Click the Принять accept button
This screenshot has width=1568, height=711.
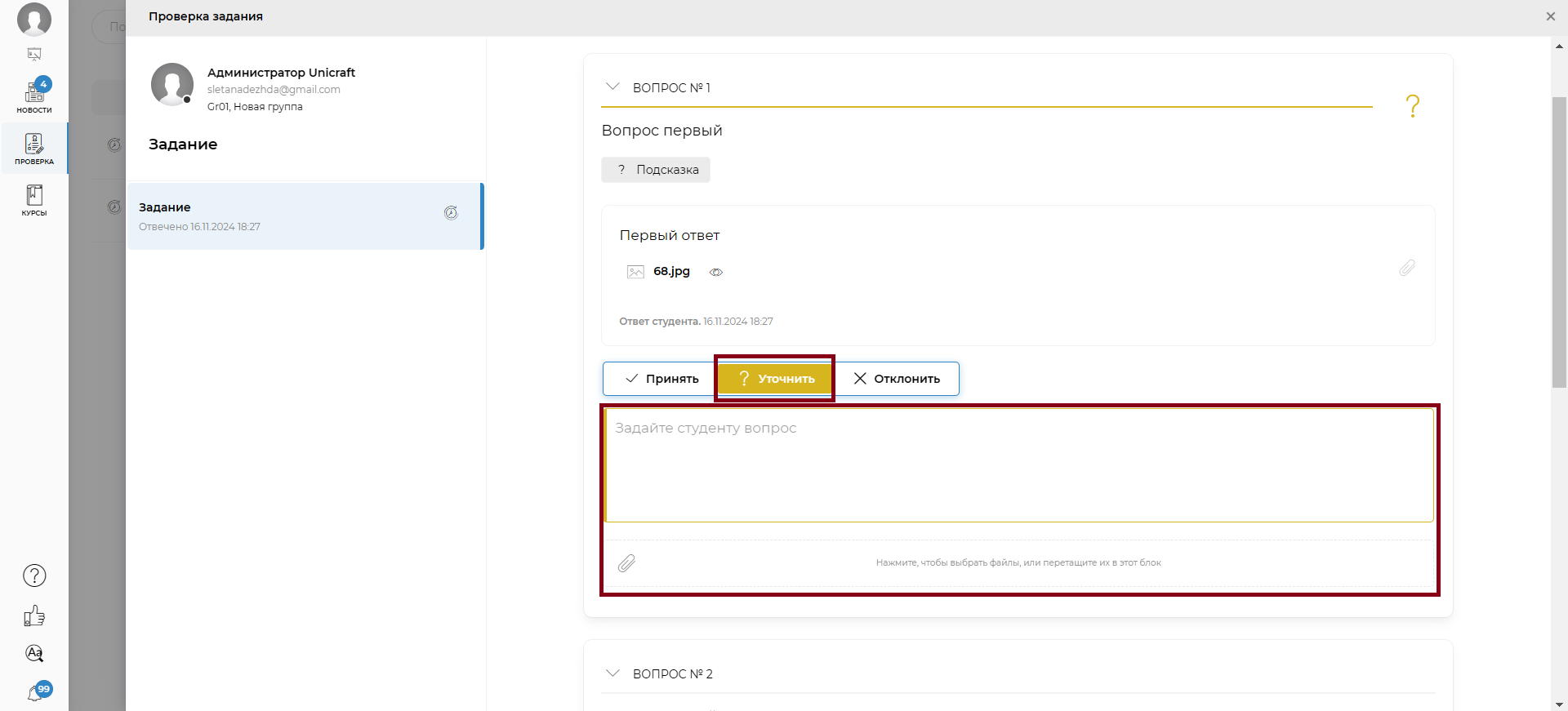[x=661, y=379]
